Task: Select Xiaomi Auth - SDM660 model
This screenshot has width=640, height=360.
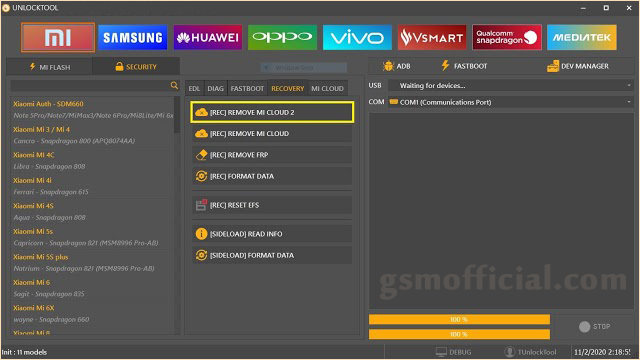Action: 93,109
